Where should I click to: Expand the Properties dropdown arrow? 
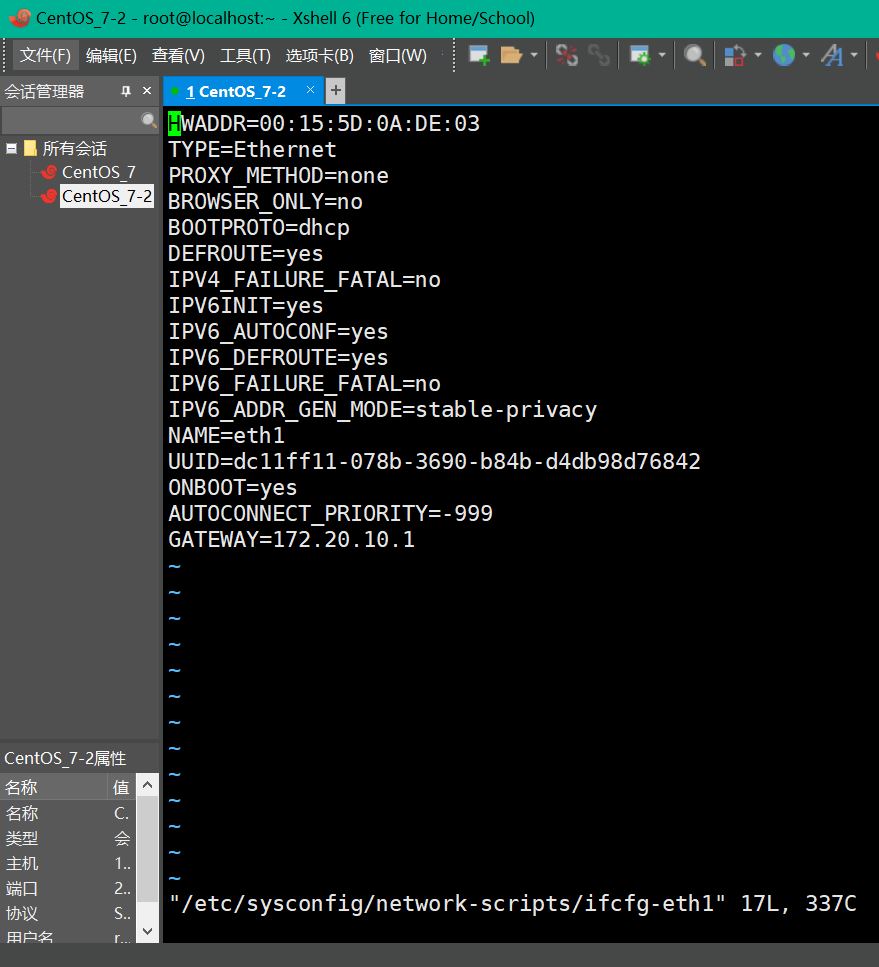662,56
